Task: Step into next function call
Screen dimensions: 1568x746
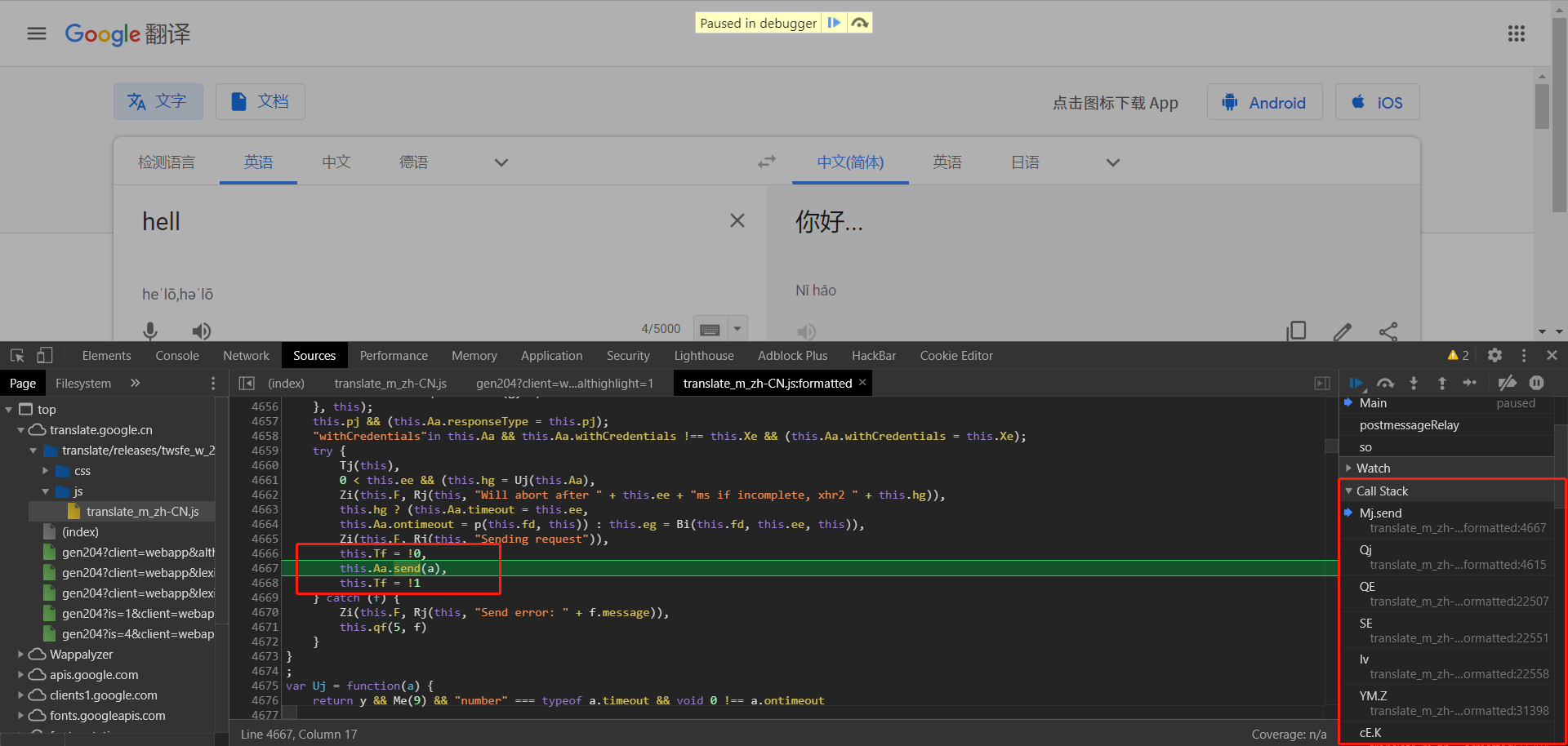Action: tap(1414, 384)
